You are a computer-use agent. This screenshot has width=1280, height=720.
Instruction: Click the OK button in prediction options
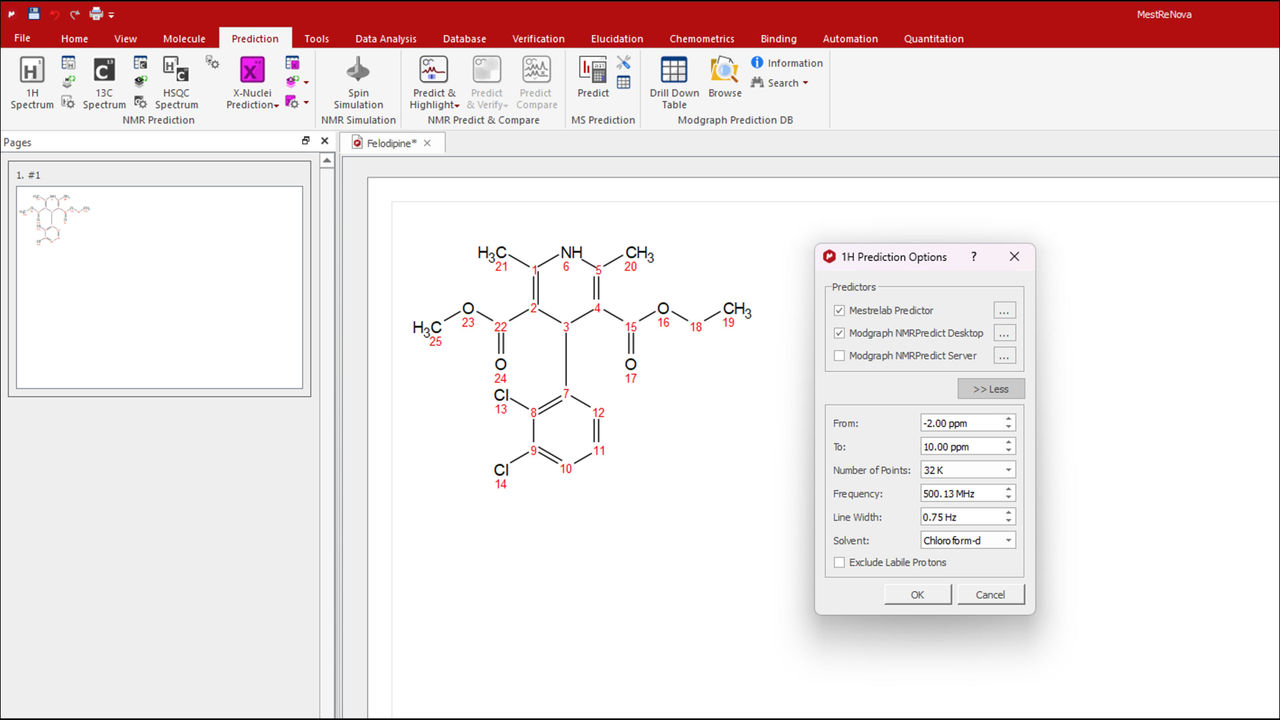point(917,594)
